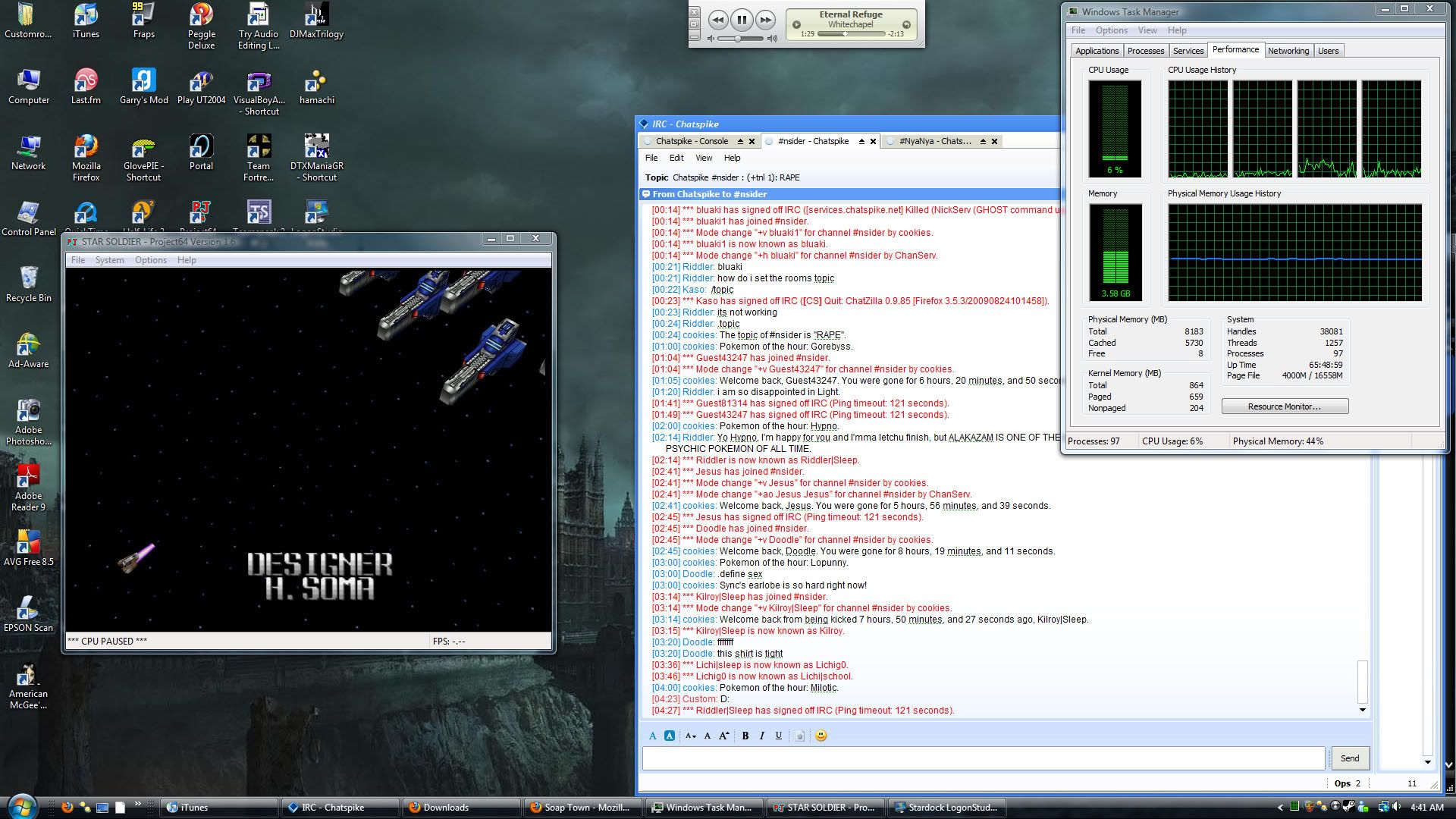
Task: Open the DJMaxTrilogy desktop icon
Action: (316, 21)
